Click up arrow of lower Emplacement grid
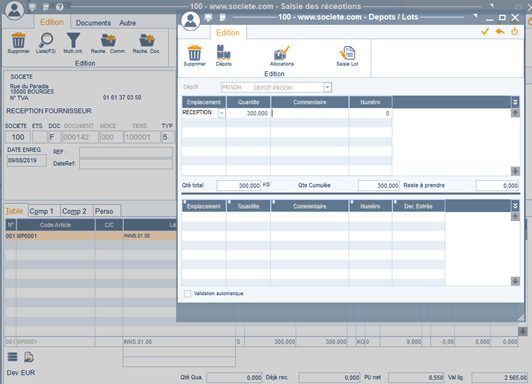 [x=515, y=216]
